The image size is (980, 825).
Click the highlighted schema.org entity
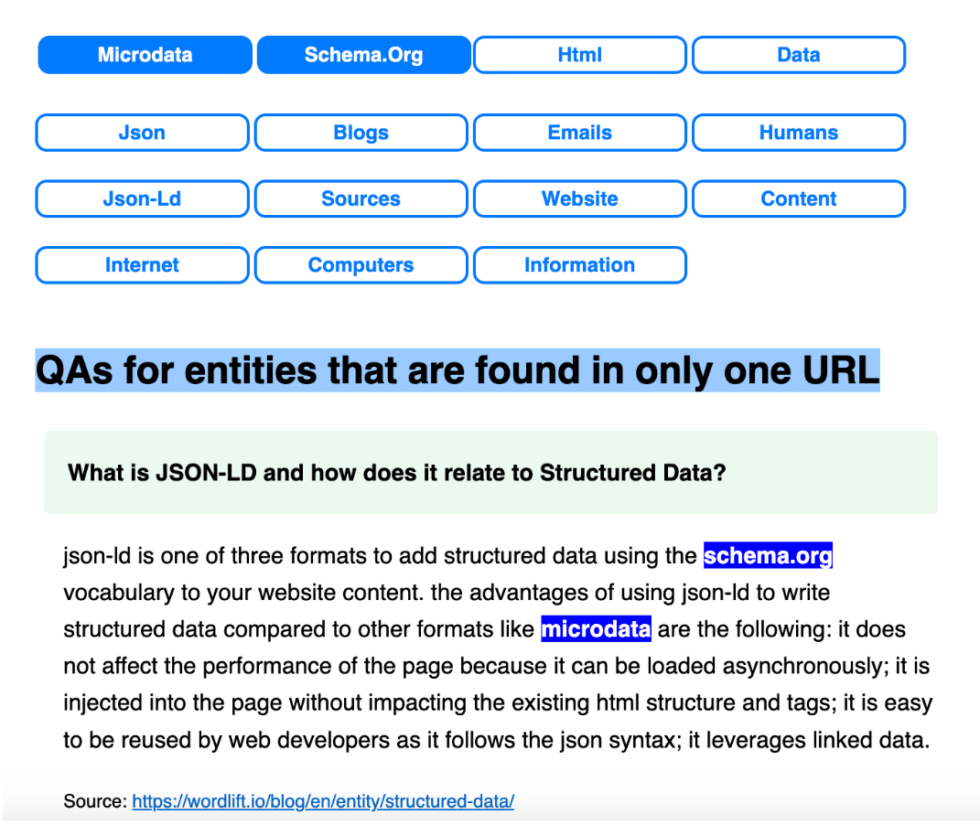click(x=767, y=555)
